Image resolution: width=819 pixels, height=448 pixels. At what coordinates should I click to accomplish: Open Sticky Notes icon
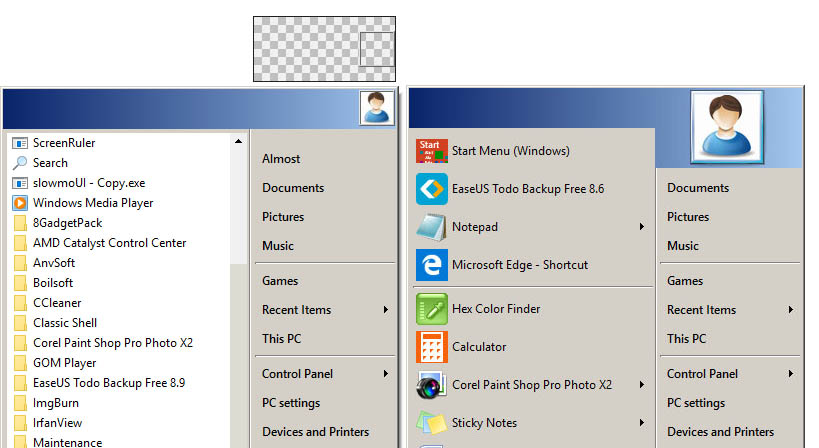coord(432,423)
